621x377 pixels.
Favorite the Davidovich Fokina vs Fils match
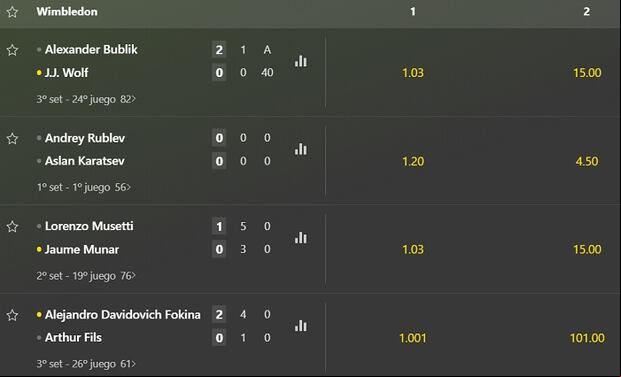[x=12, y=316]
